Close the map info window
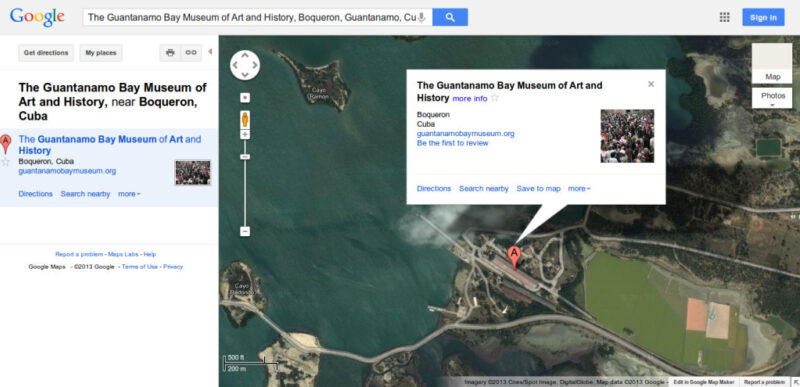 point(651,84)
